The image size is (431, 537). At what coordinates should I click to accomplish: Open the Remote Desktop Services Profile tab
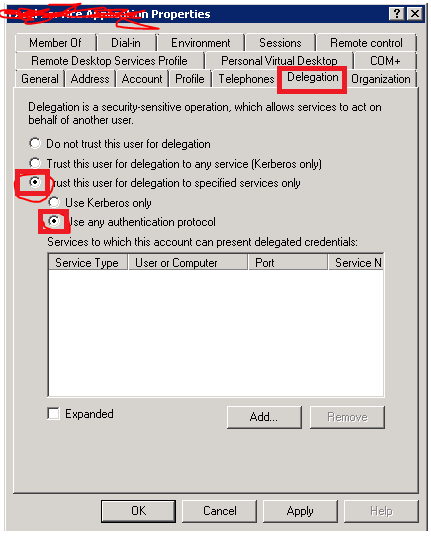[109, 61]
